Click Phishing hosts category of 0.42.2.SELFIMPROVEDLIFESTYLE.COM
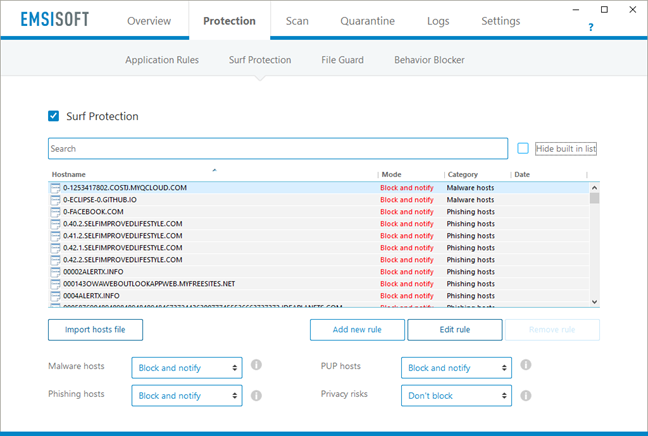 point(470,260)
